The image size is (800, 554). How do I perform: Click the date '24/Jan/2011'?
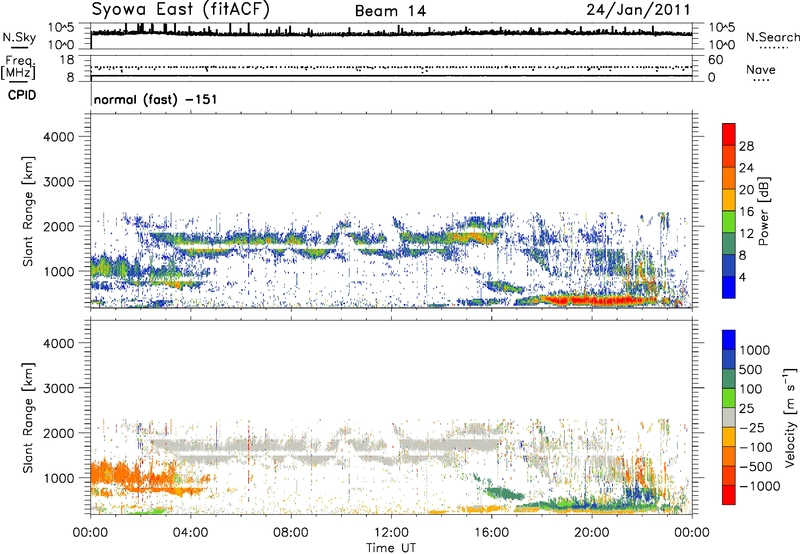[638, 9]
